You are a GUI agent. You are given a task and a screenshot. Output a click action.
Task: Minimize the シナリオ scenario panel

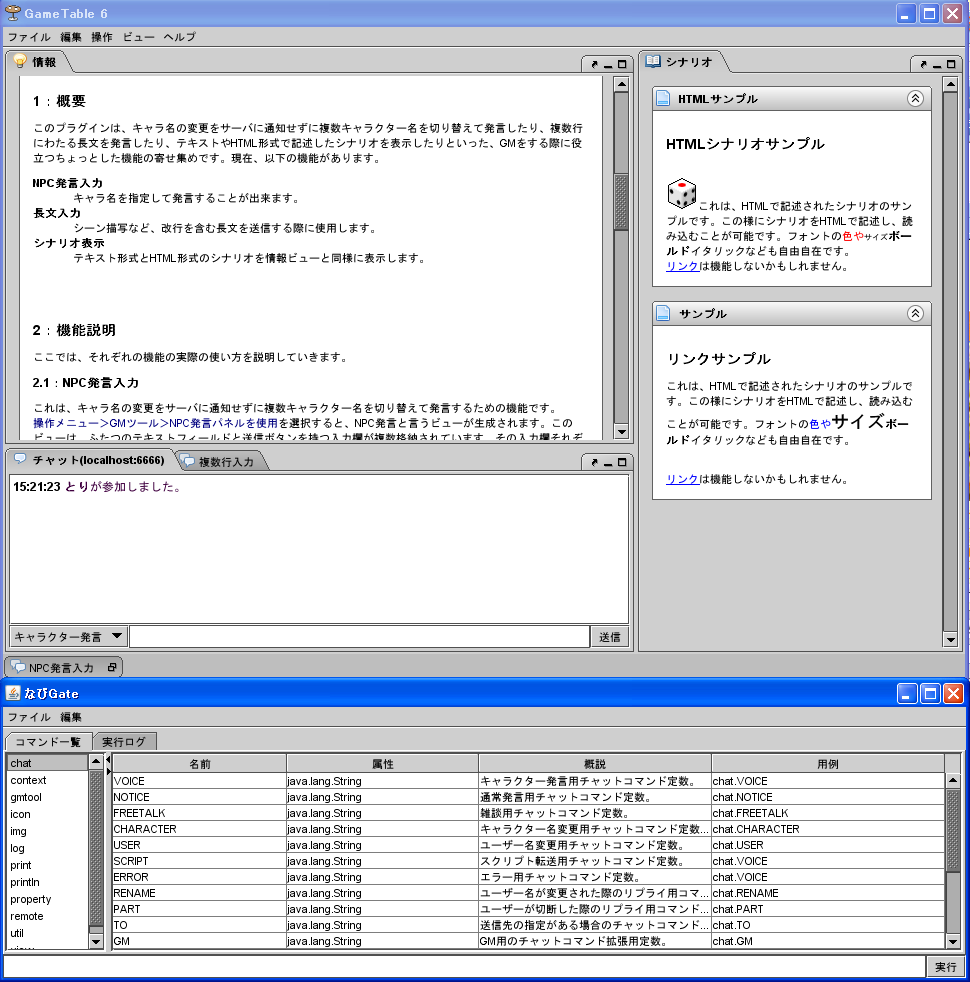(x=937, y=65)
